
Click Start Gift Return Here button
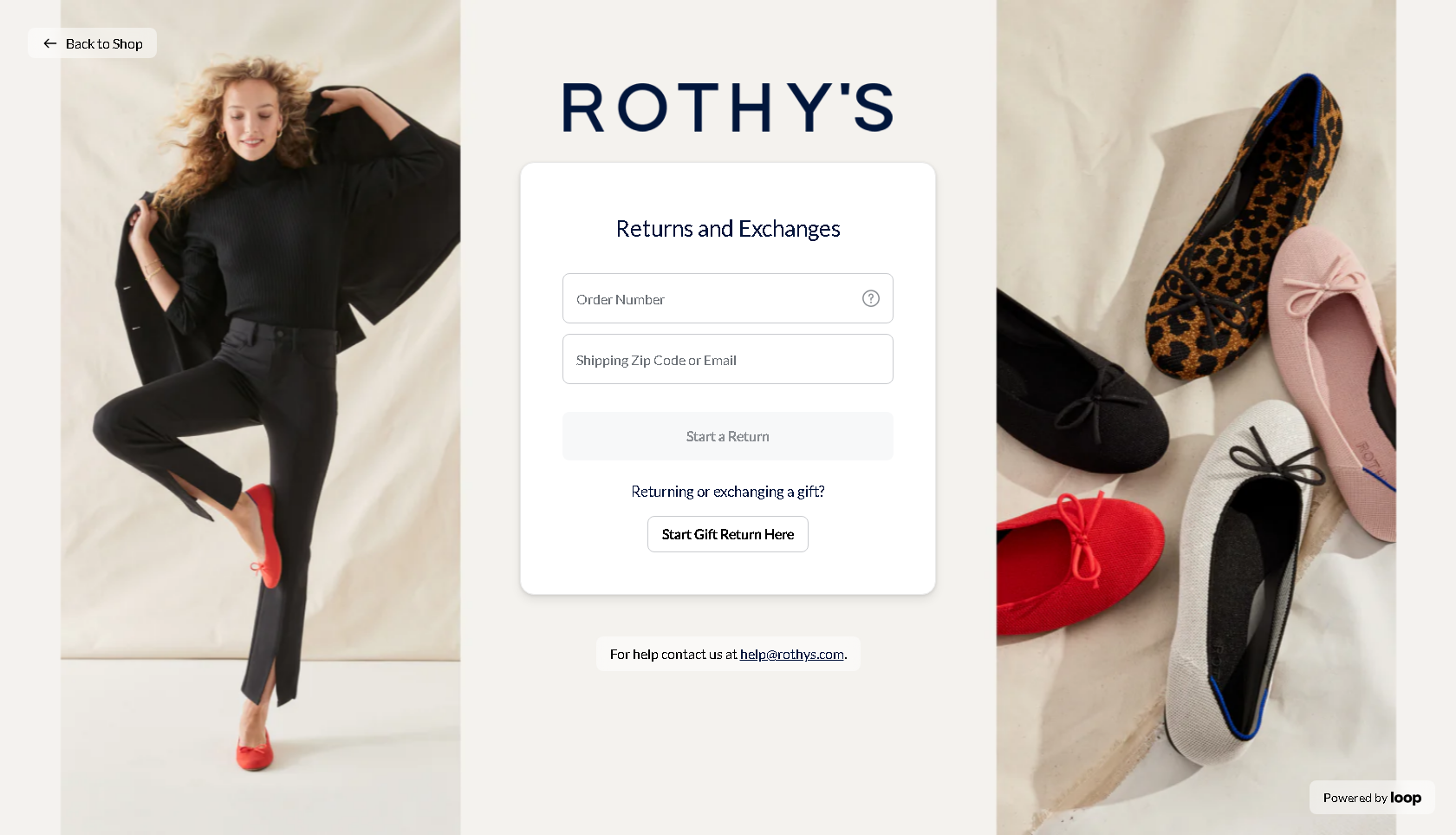(x=728, y=534)
